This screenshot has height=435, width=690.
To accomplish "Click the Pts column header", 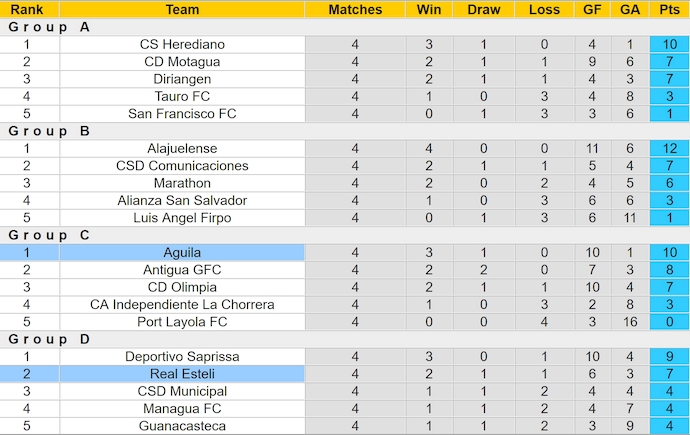I will point(669,9).
